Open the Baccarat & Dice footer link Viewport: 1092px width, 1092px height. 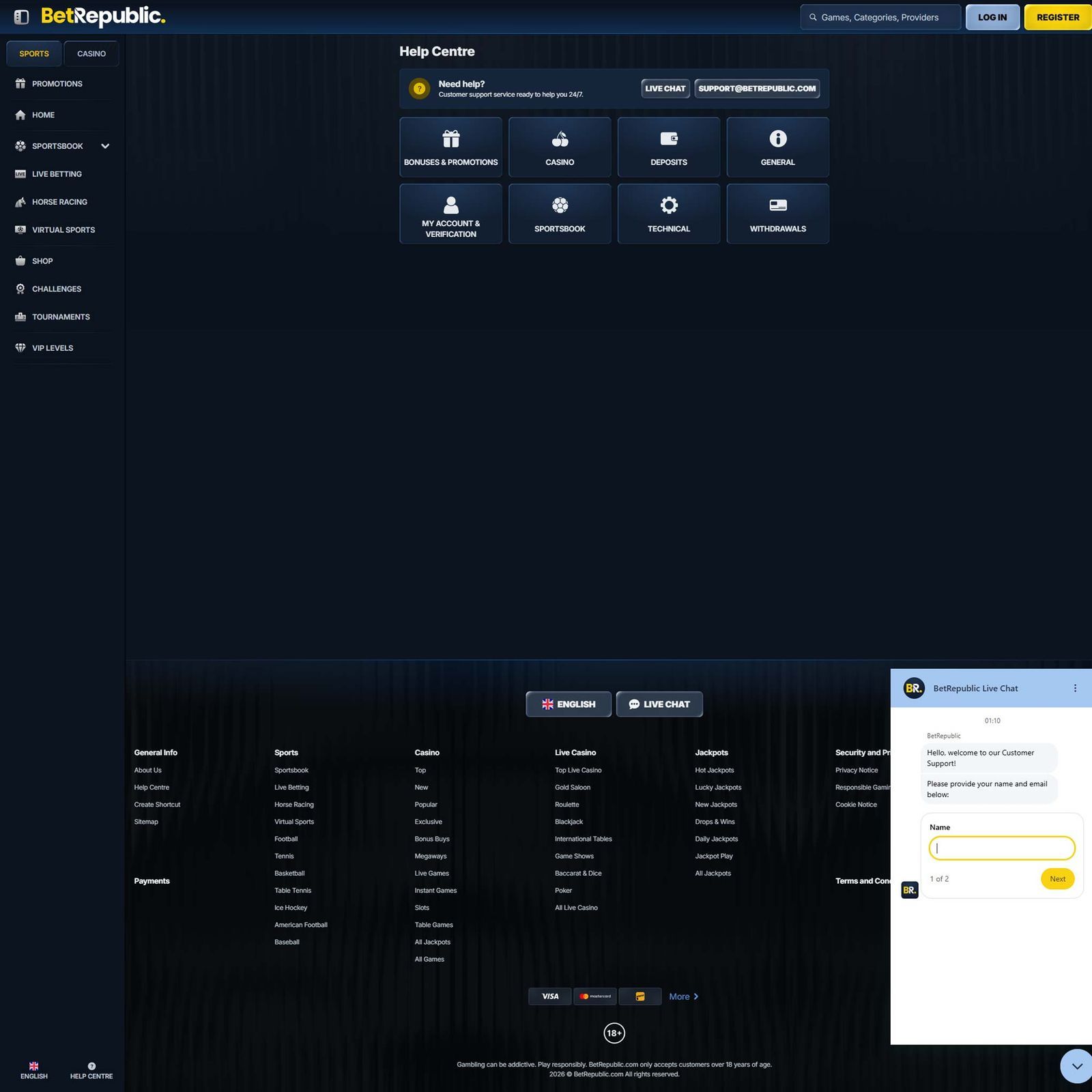click(578, 873)
